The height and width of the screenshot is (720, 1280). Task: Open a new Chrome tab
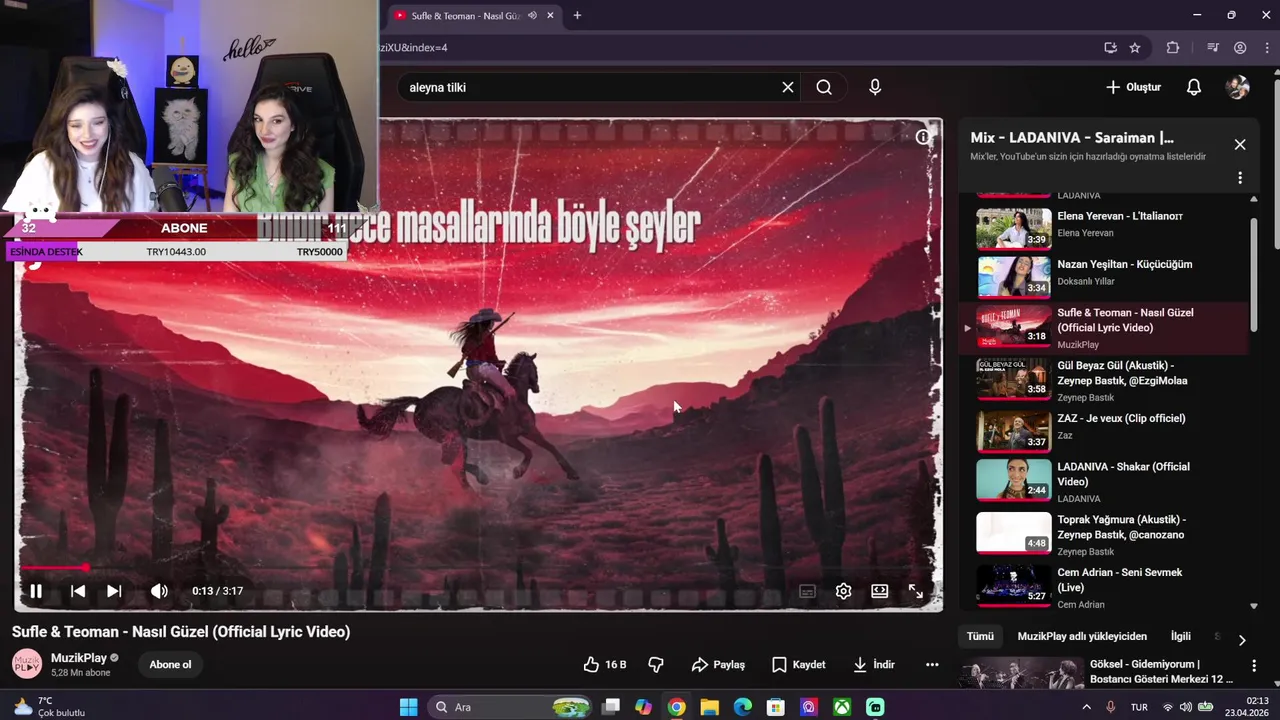coord(577,15)
